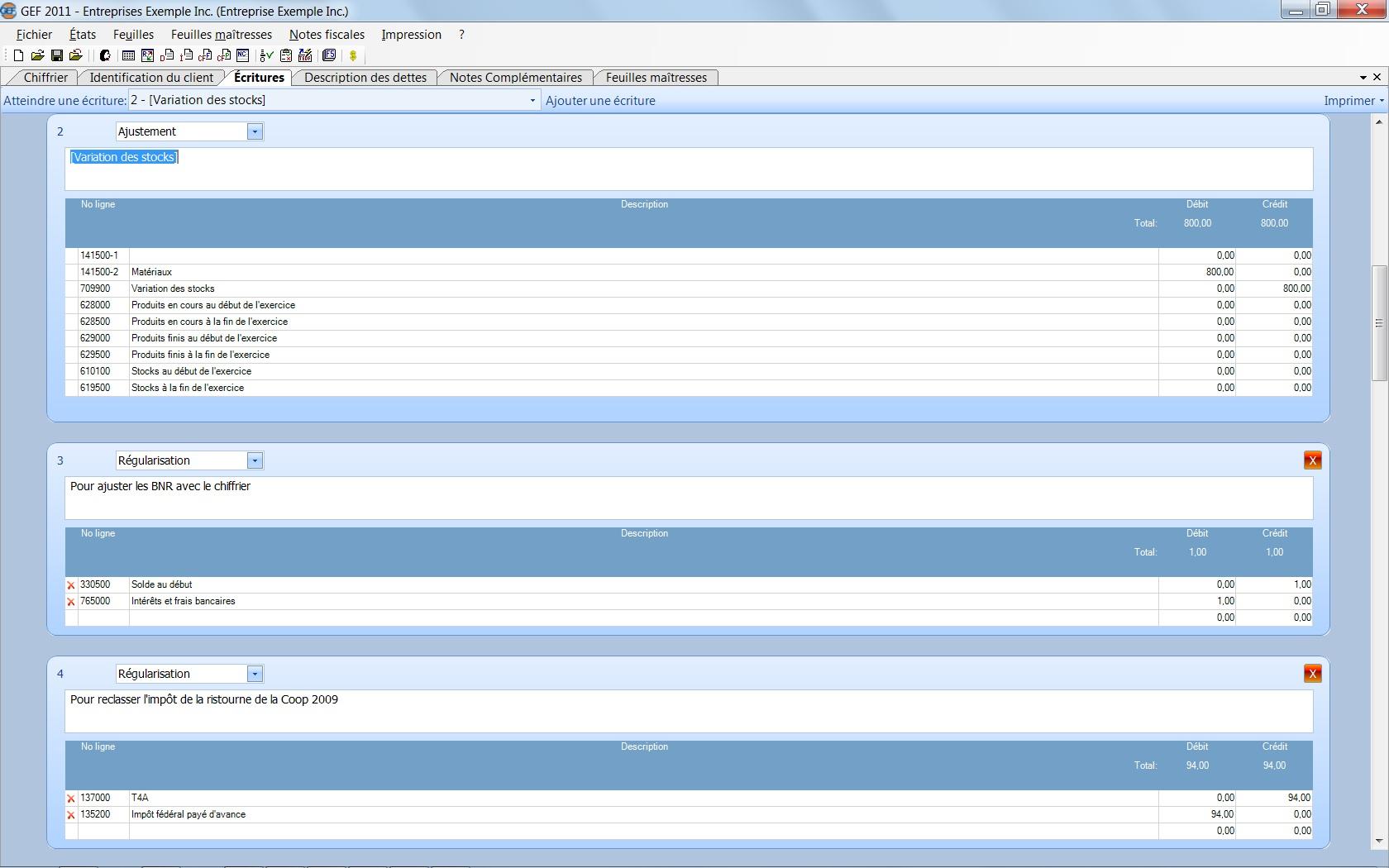Click the TEDF transfer toolbar icon
1389x868 pixels.
pos(305,55)
